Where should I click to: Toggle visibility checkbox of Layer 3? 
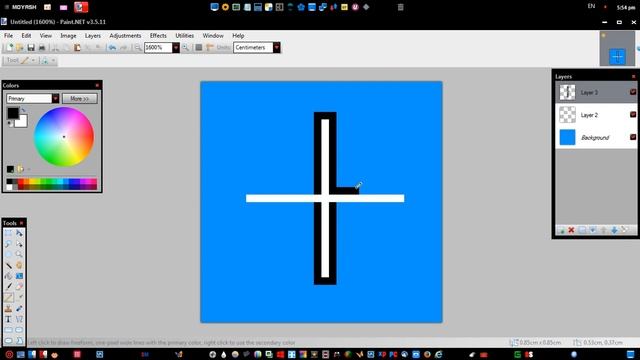(x=633, y=92)
